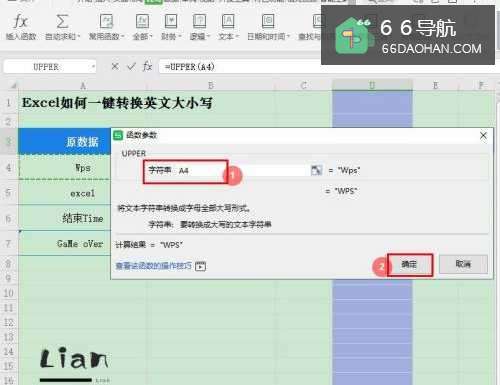Expand the Text (文本) functions dropdown arrow
Viewport: 500px width, 385px height.
point(237,36)
